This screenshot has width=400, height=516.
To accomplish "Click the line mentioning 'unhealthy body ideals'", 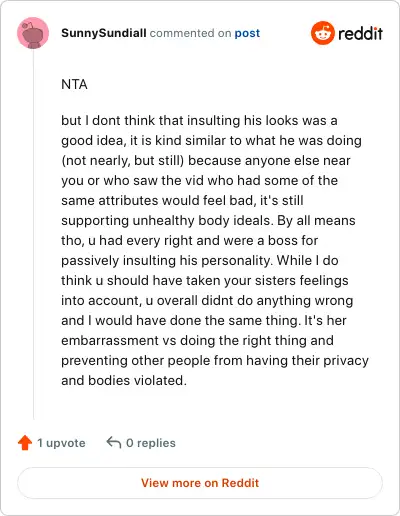I will click(x=208, y=220).
